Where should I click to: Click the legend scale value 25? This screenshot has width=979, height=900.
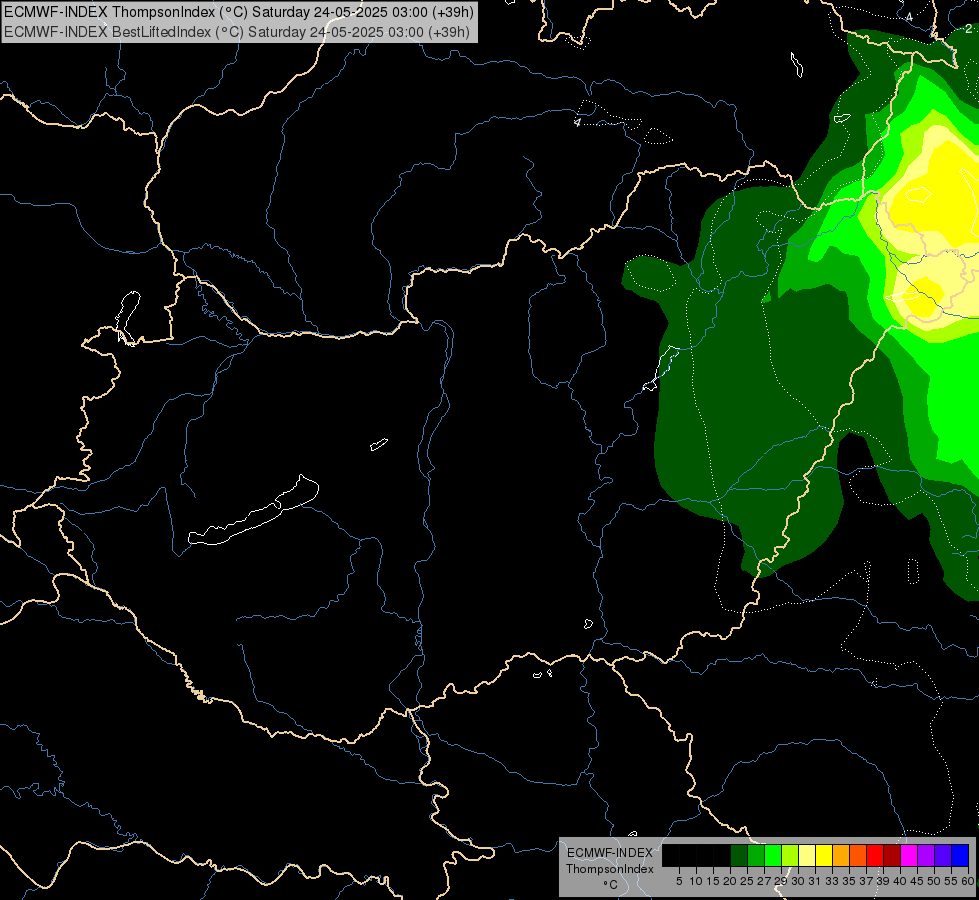click(x=747, y=881)
